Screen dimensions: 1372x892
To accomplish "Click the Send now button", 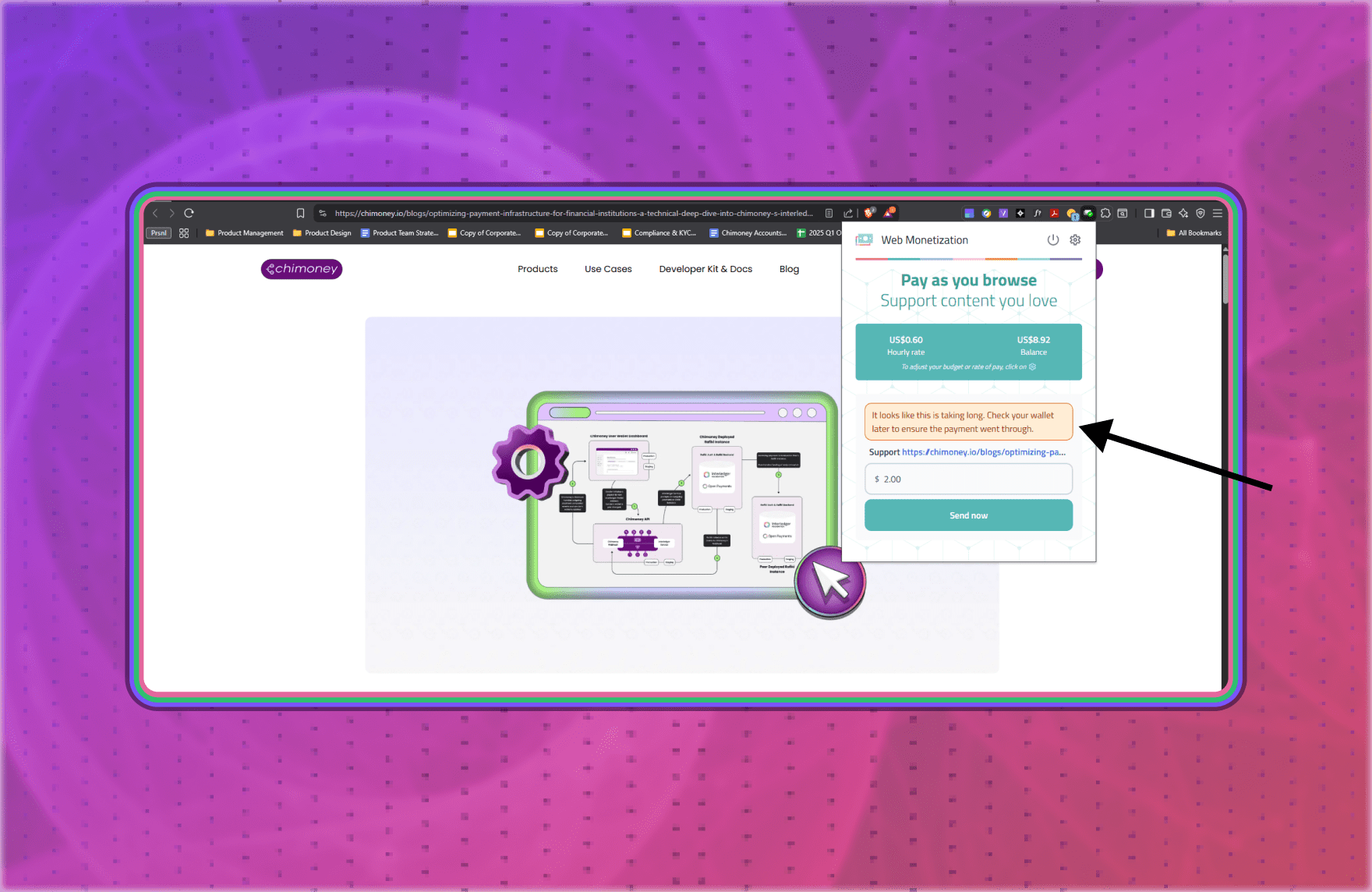I will (x=968, y=515).
